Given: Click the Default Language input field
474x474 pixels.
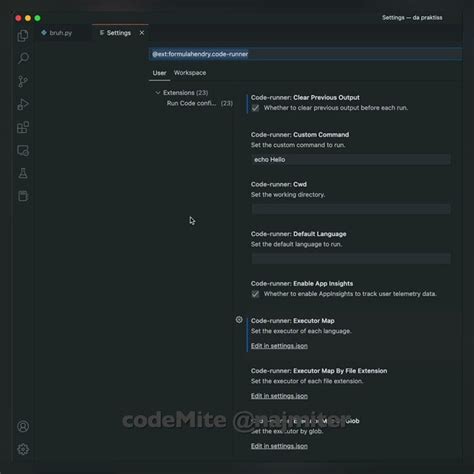Looking at the screenshot, I should [x=351, y=259].
